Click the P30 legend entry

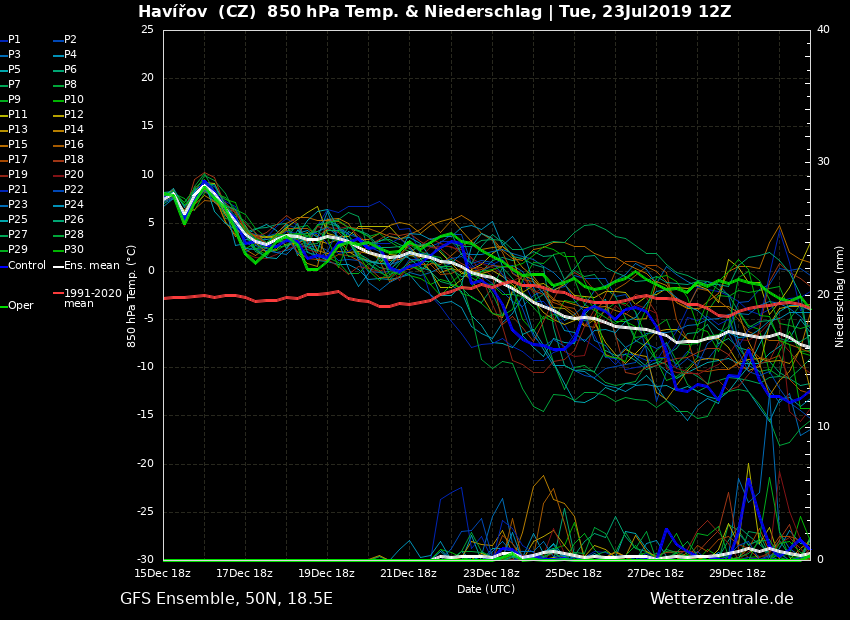pos(73,250)
